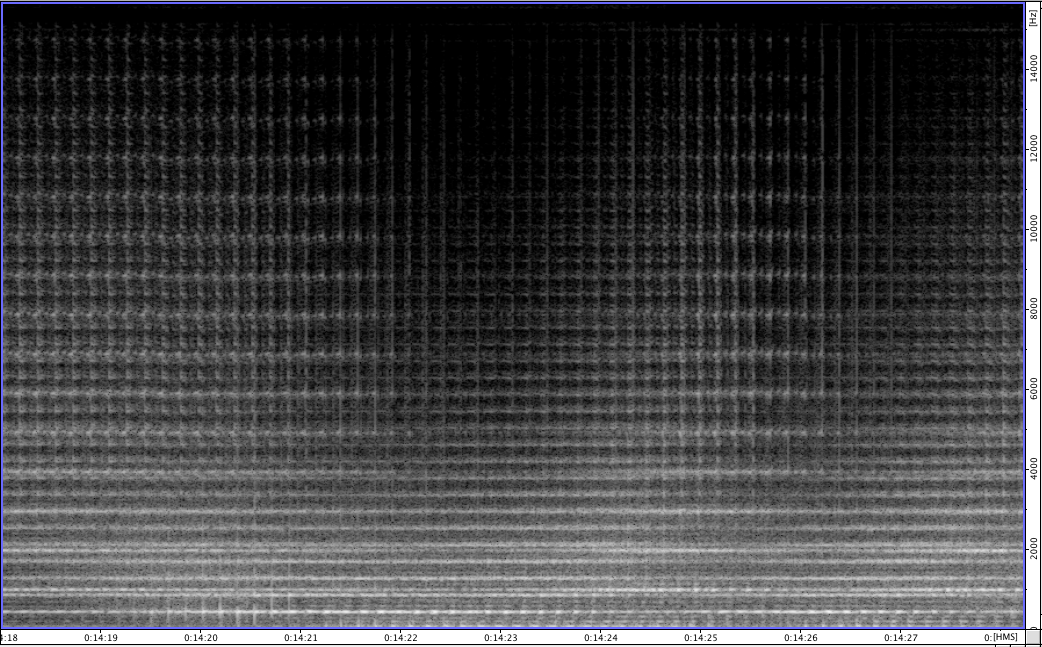
Task: Click the 0:14:20 time axis label
Action: tap(201, 638)
